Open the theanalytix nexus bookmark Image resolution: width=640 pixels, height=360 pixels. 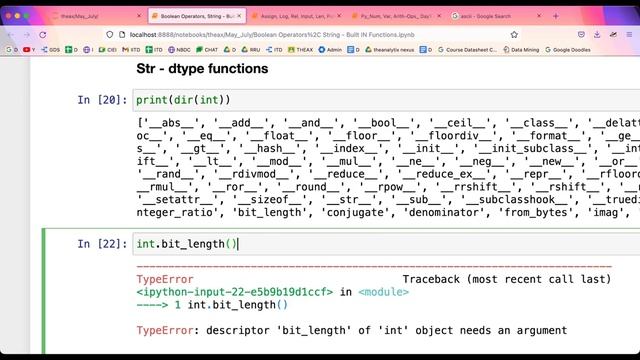pyautogui.click(x=389, y=50)
